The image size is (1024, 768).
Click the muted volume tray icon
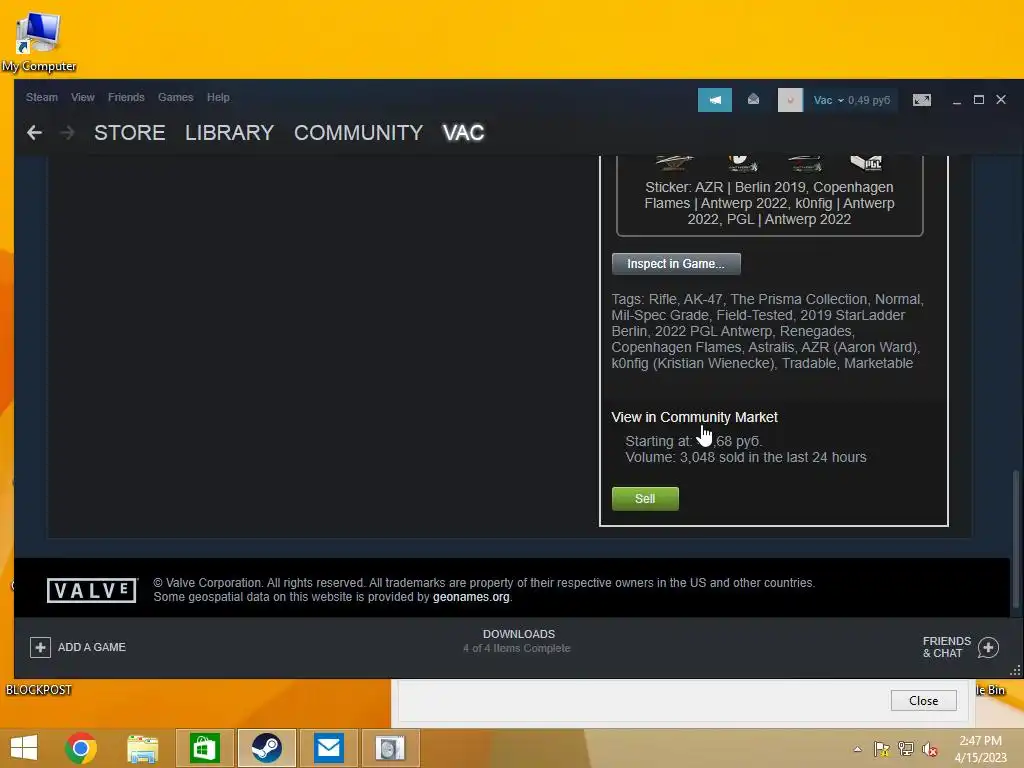[930, 749]
